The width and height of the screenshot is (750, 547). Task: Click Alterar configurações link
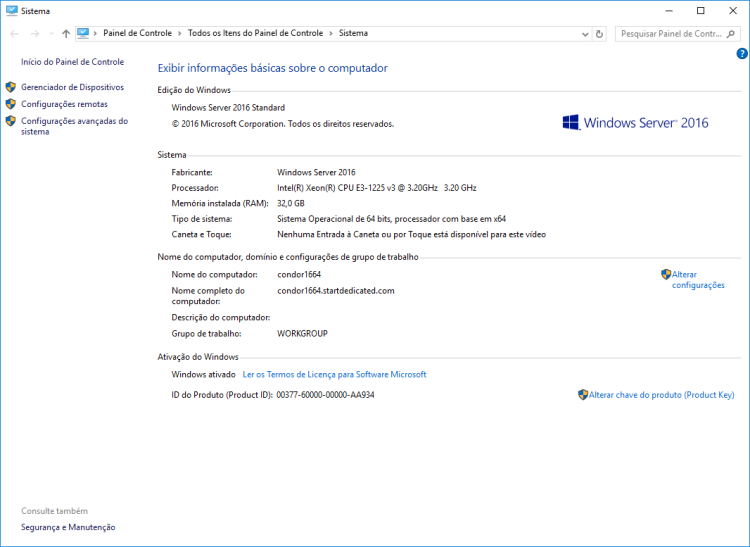698,280
